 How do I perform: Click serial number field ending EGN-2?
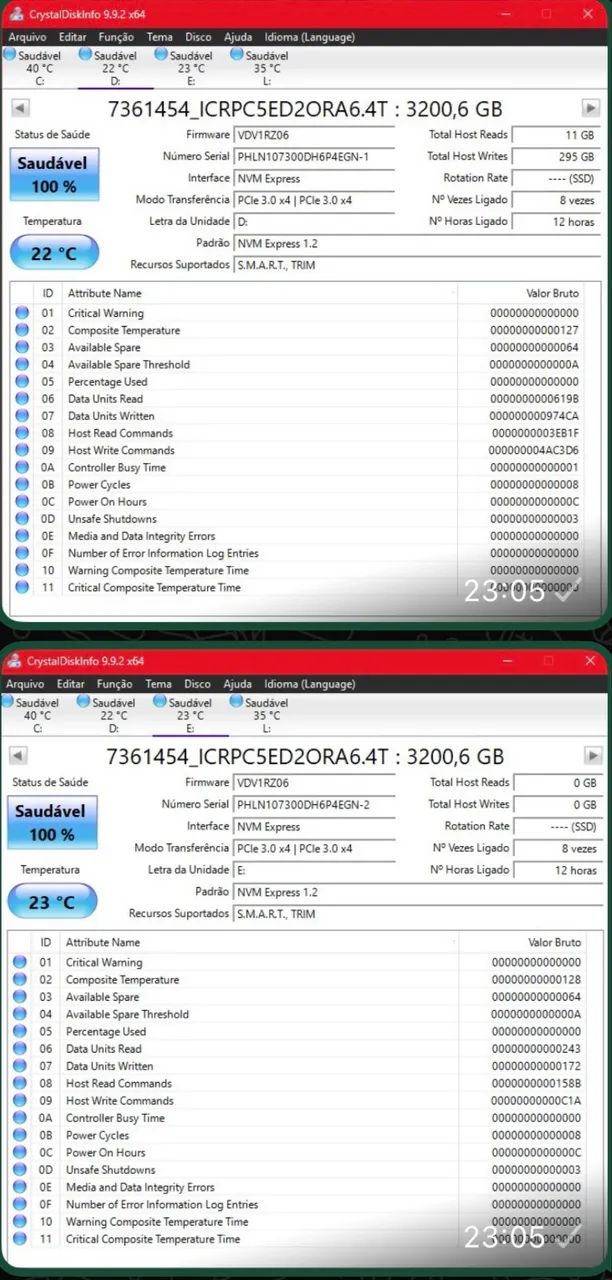pyautogui.click(x=314, y=805)
